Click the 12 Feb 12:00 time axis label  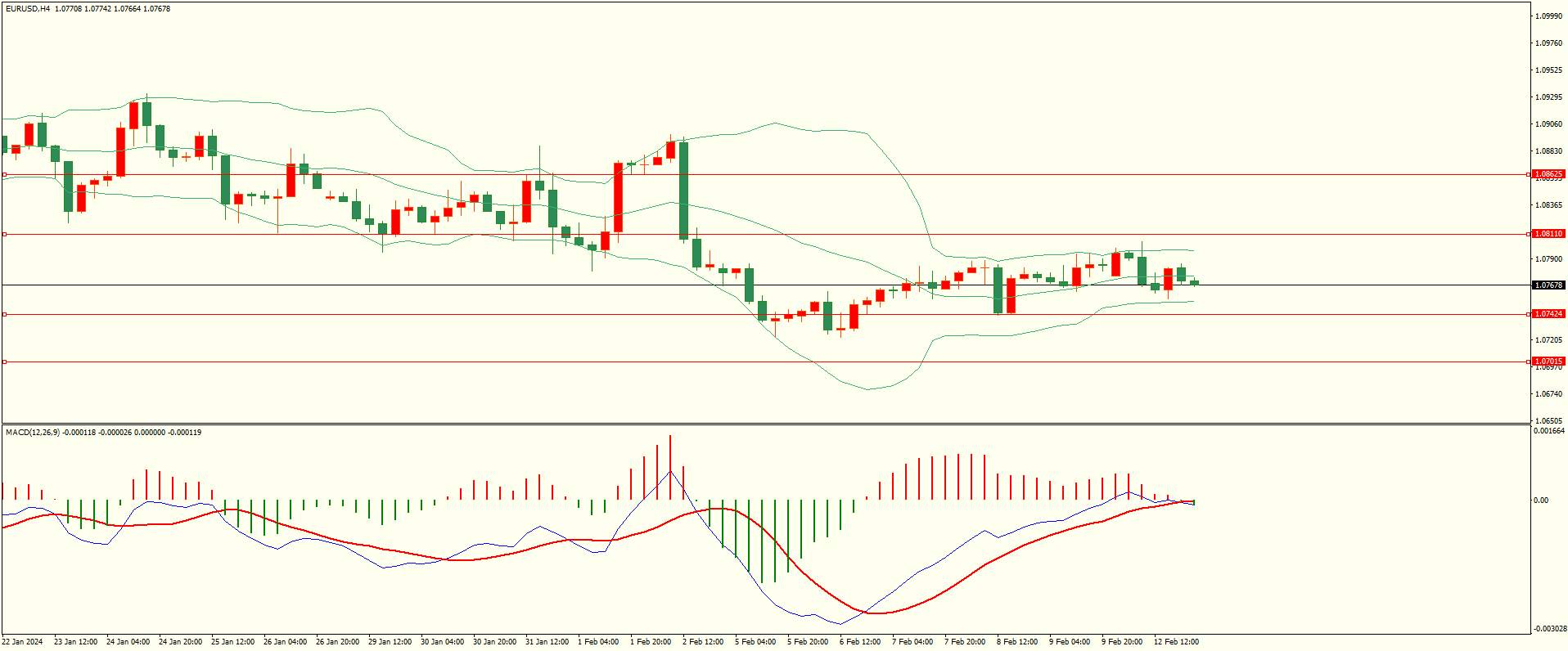coord(1176,642)
